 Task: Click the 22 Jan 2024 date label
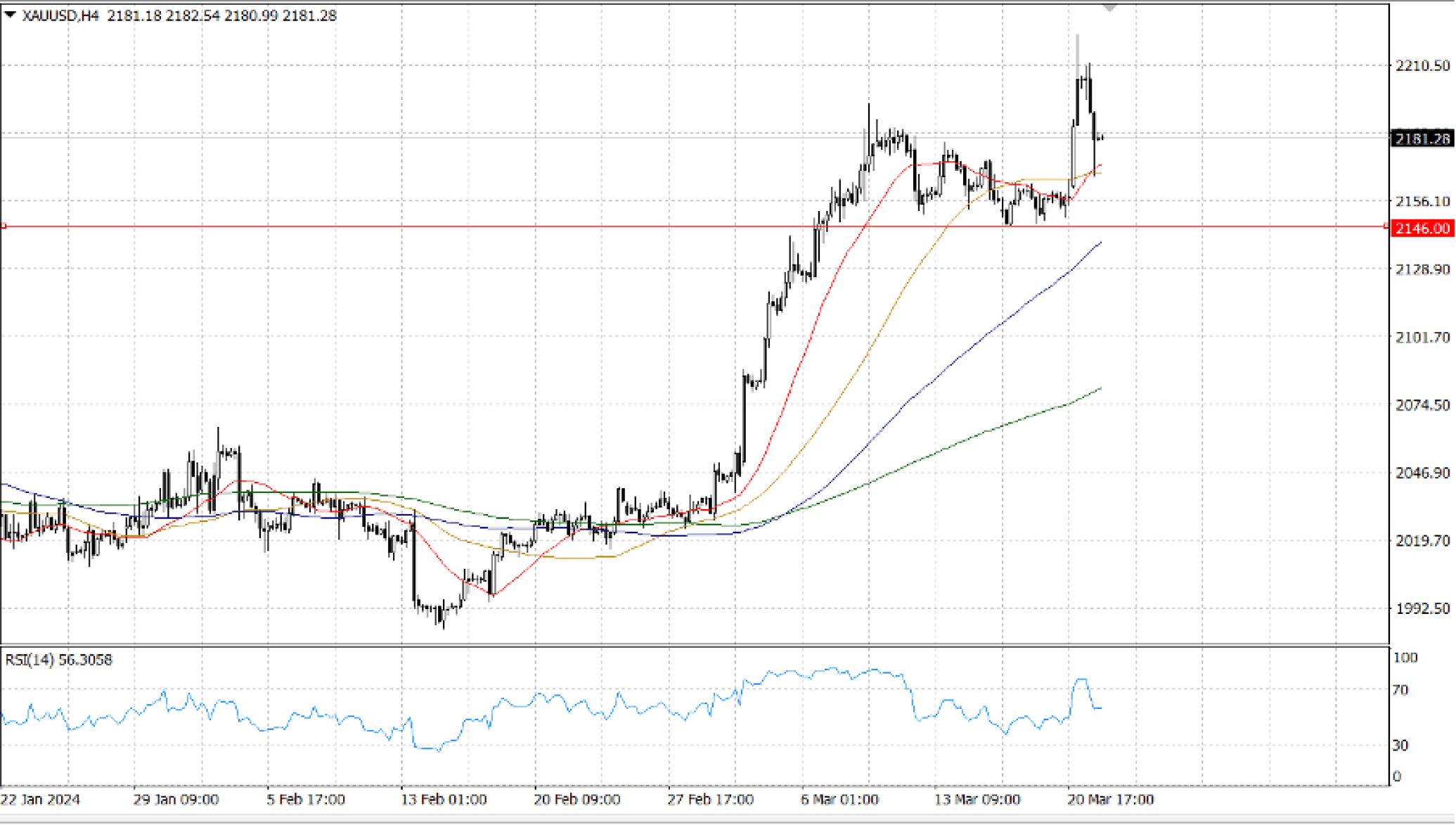40,800
